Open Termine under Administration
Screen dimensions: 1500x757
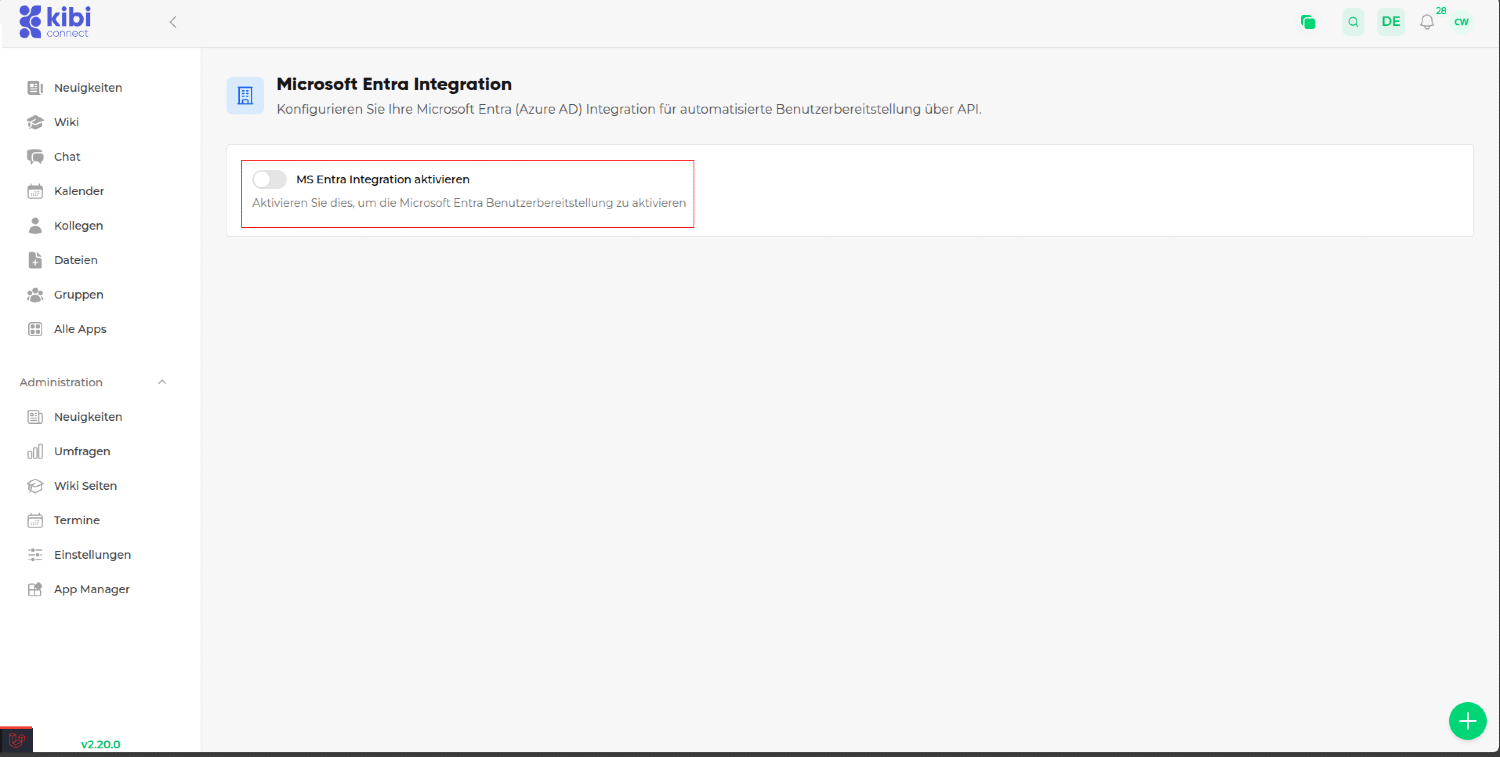(x=77, y=520)
